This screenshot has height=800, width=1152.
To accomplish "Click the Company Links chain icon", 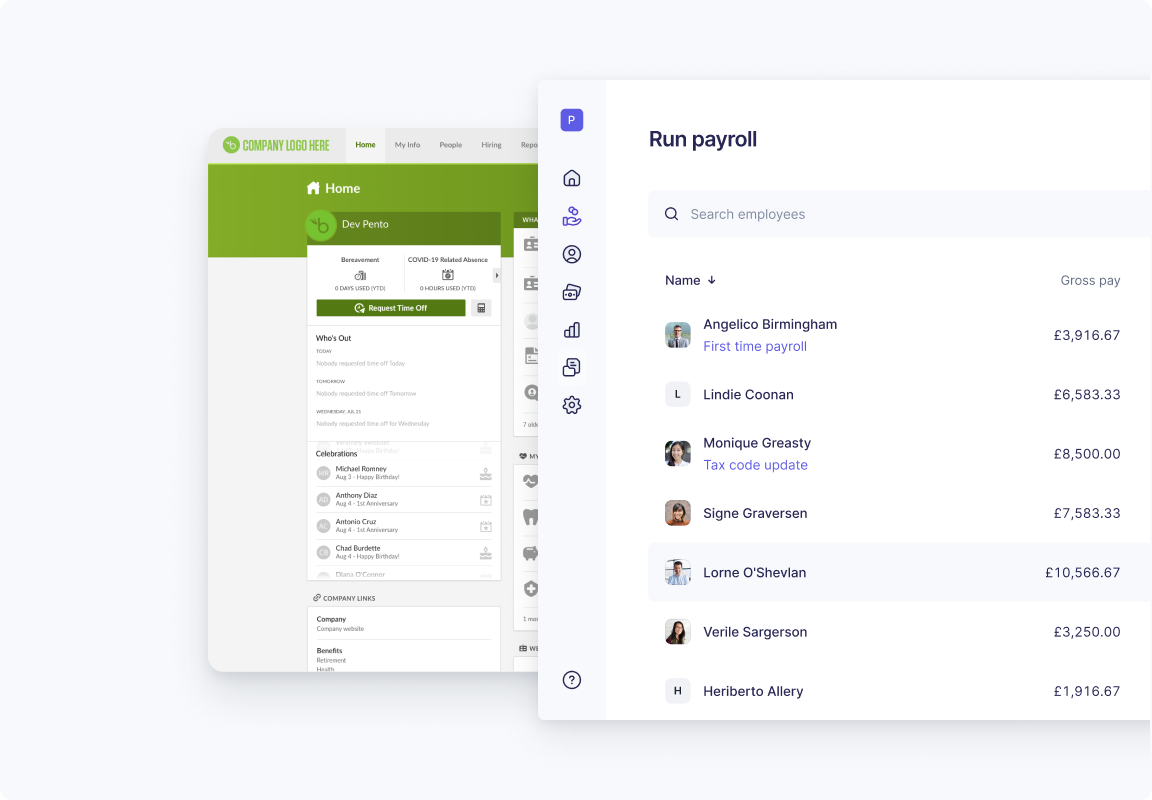I will pyautogui.click(x=317, y=598).
